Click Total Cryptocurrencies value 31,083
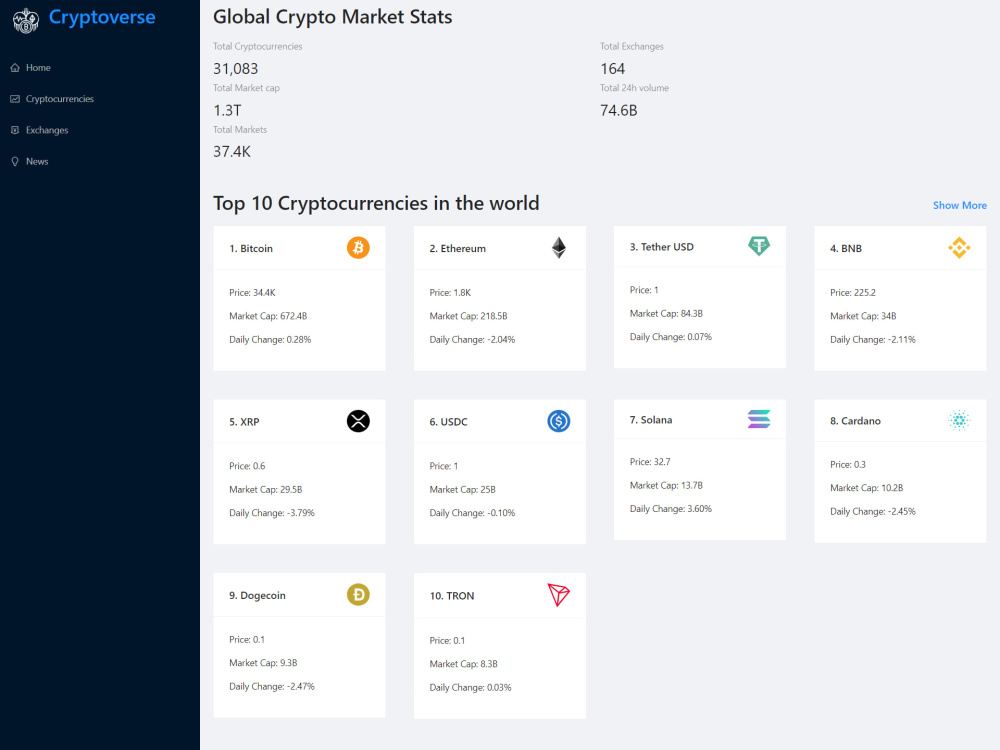This screenshot has height=750, width=1000. (235, 69)
